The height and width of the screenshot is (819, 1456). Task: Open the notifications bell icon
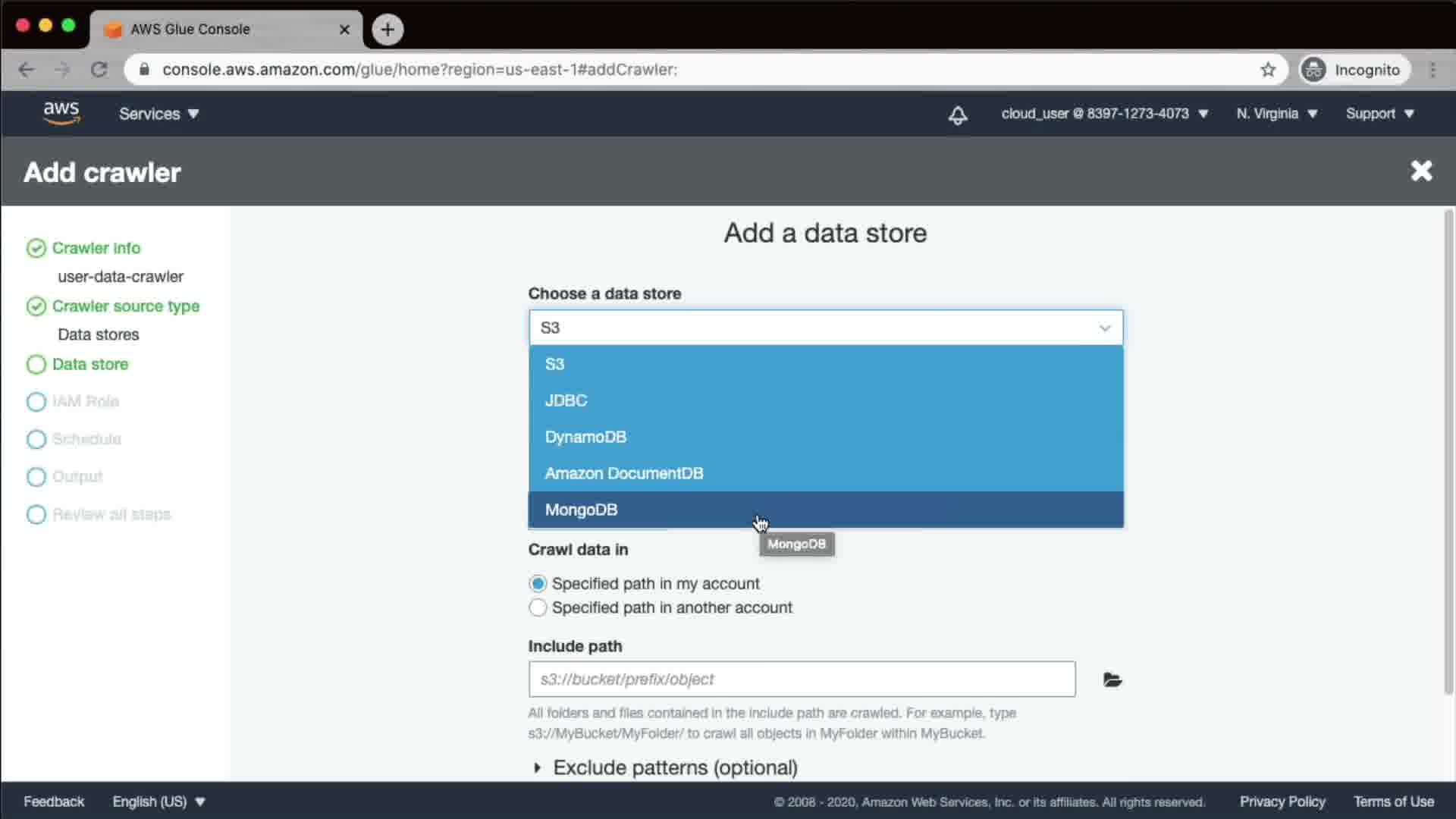coord(958,115)
